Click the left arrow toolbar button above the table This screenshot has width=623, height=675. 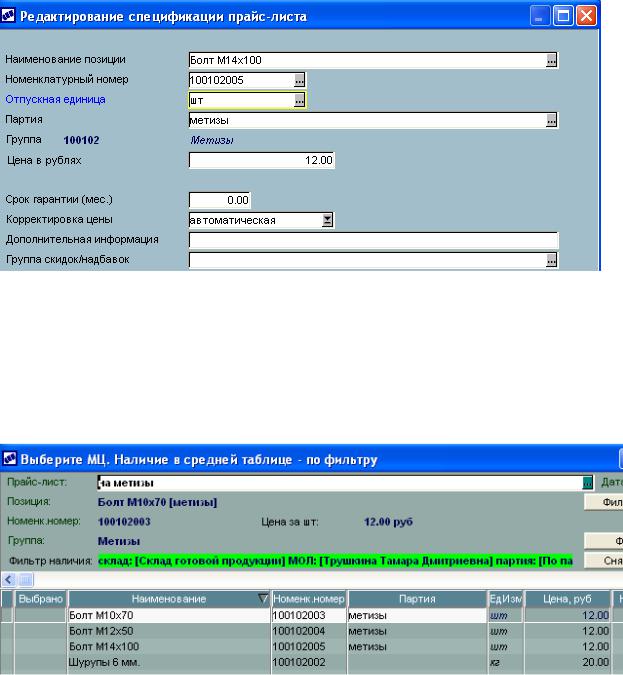click(9, 580)
